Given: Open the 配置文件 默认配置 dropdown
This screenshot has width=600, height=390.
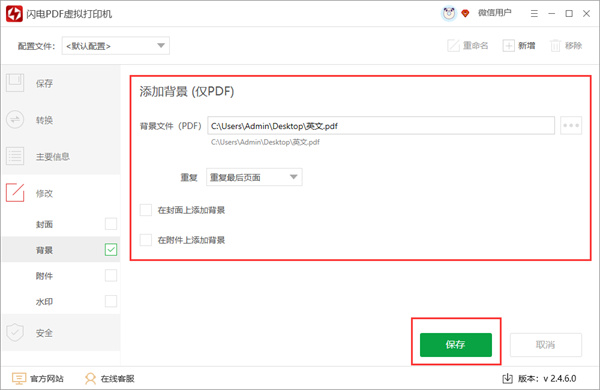Looking at the screenshot, I should click(116, 46).
